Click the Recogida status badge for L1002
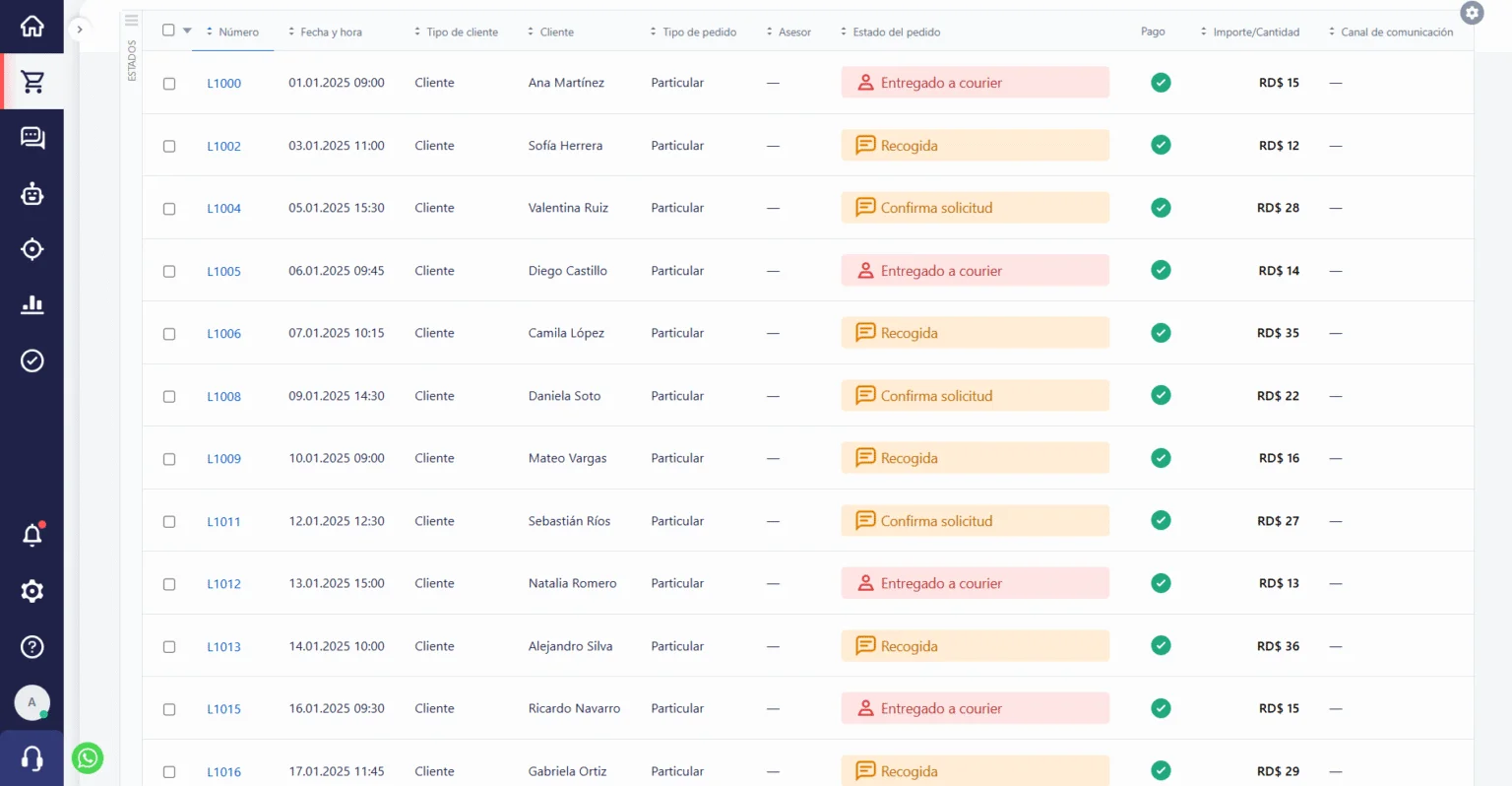1512x786 pixels. point(974,146)
